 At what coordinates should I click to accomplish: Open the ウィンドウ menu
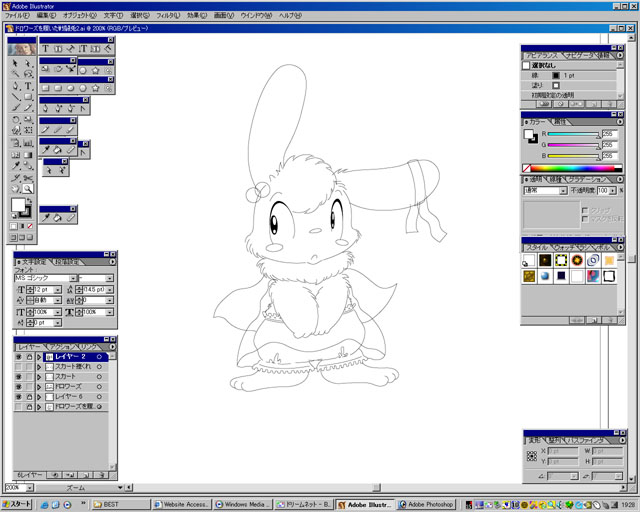pos(256,16)
